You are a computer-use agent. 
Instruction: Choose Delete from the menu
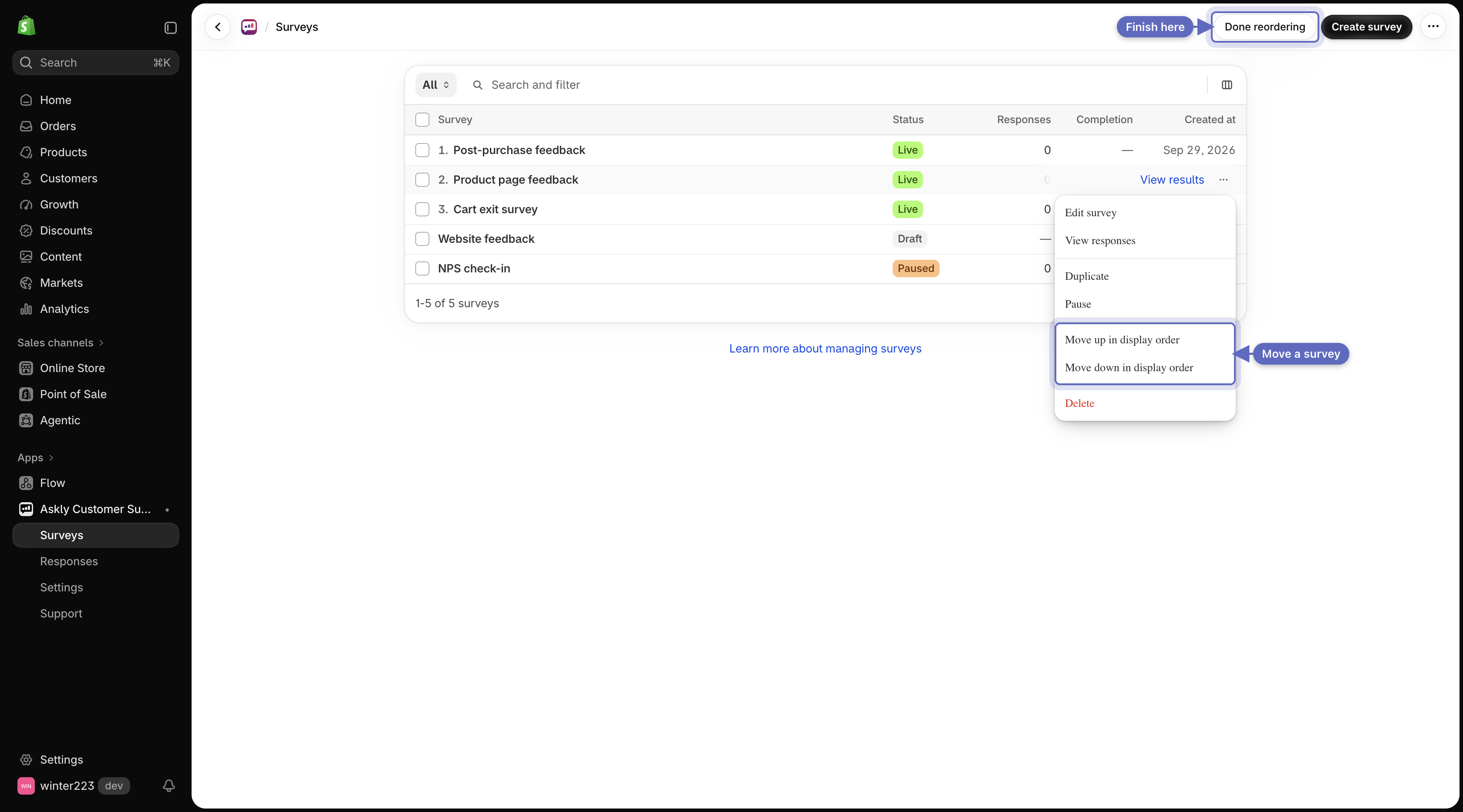click(1144, 403)
